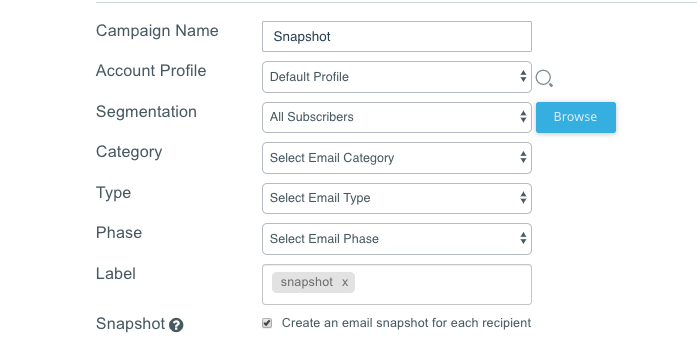Click the arrows on the Email Category select
Image resolution: width=697 pixels, height=364 pixels.
point(523,157)
